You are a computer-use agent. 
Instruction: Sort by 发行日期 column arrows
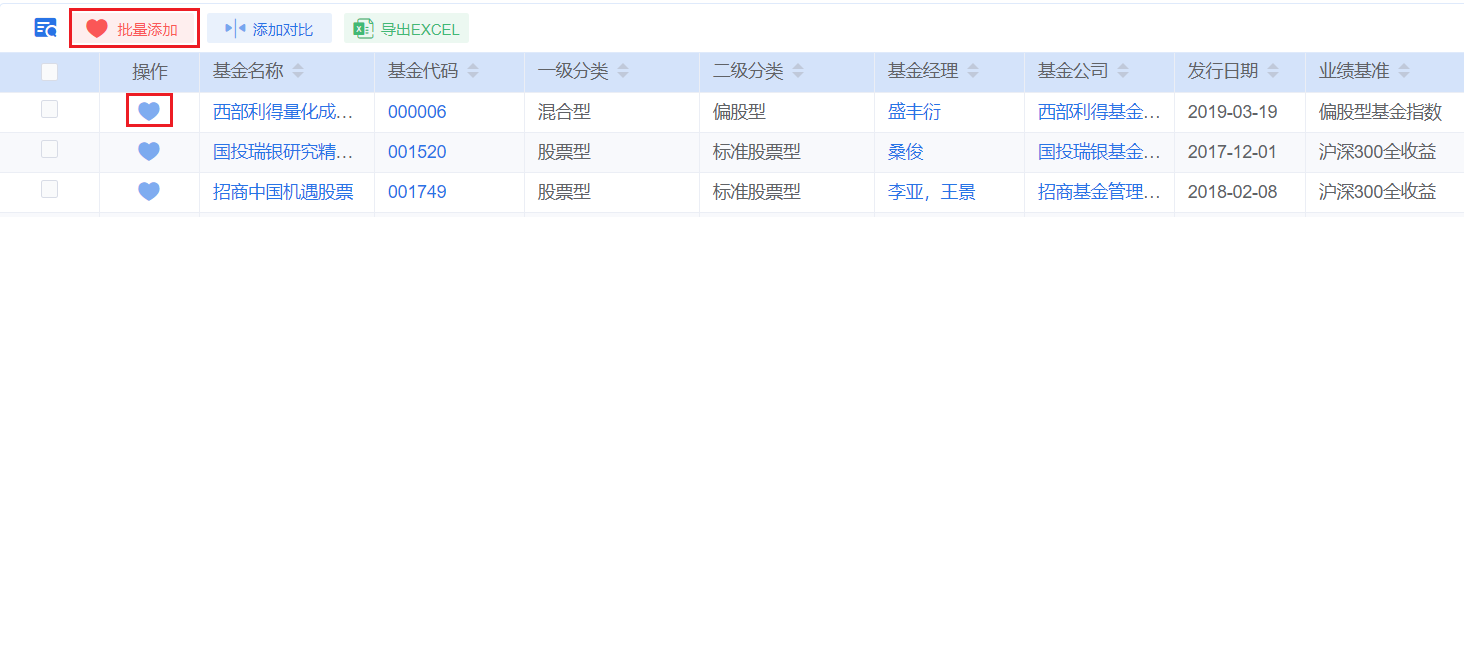[1273, 71]
